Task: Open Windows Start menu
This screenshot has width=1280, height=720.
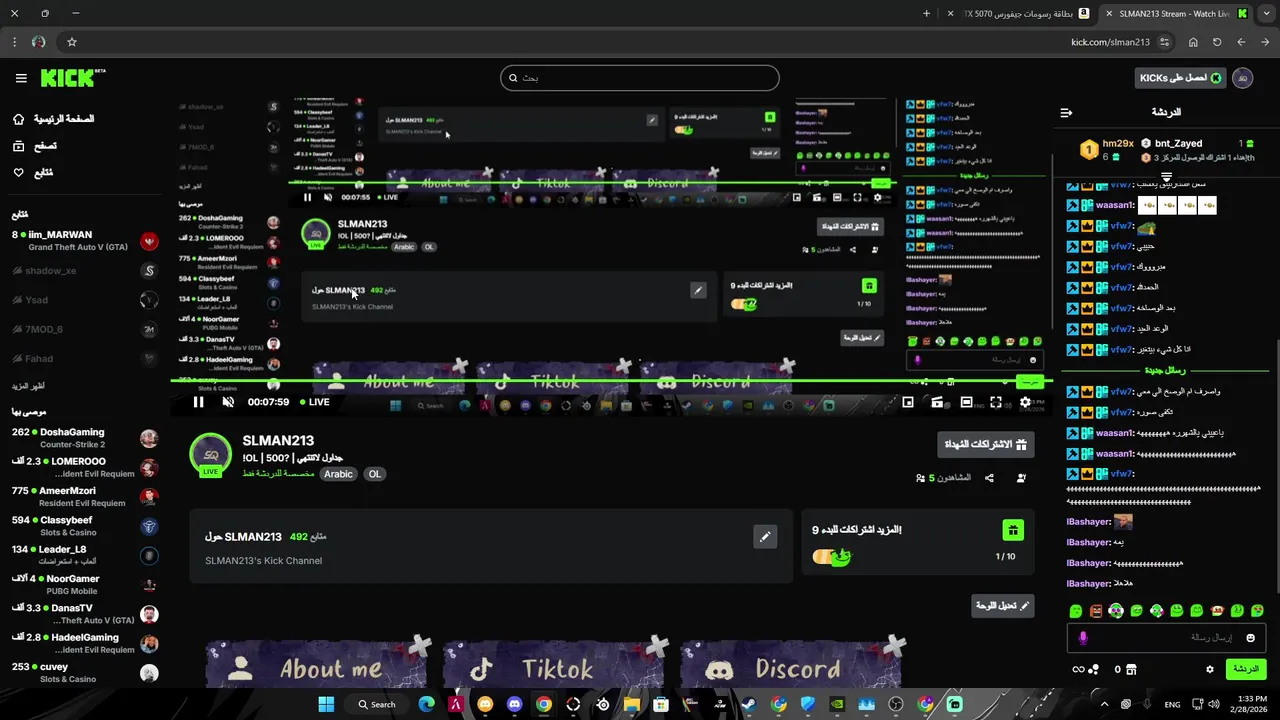Action: point(326,704)
